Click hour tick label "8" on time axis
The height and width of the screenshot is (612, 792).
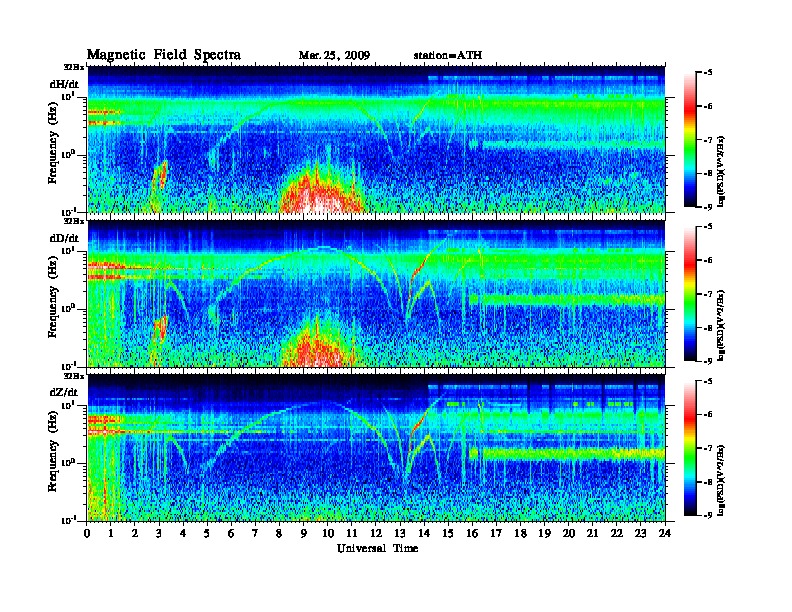click(280, 534)
